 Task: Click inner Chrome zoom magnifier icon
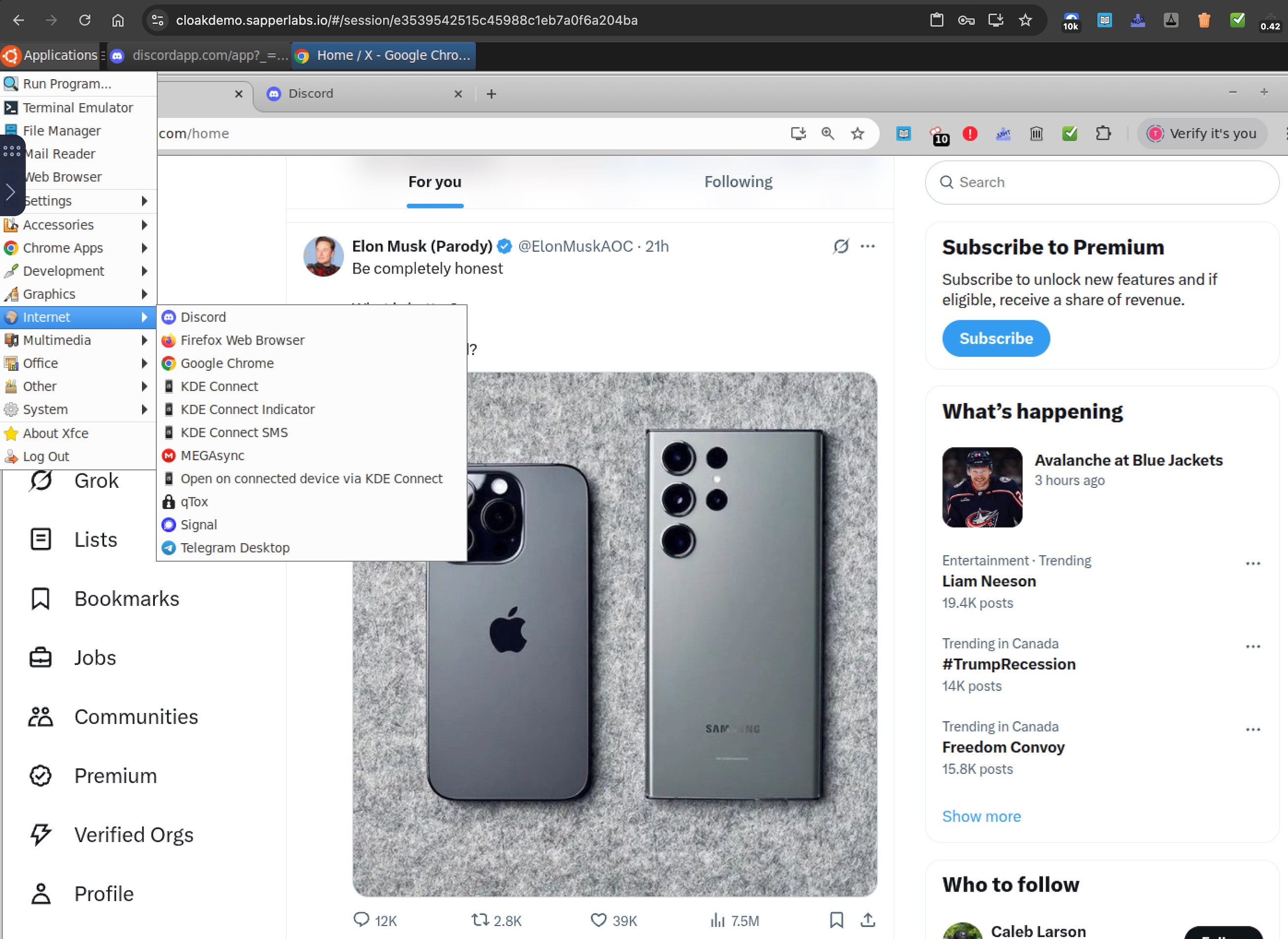pos(828,134)
